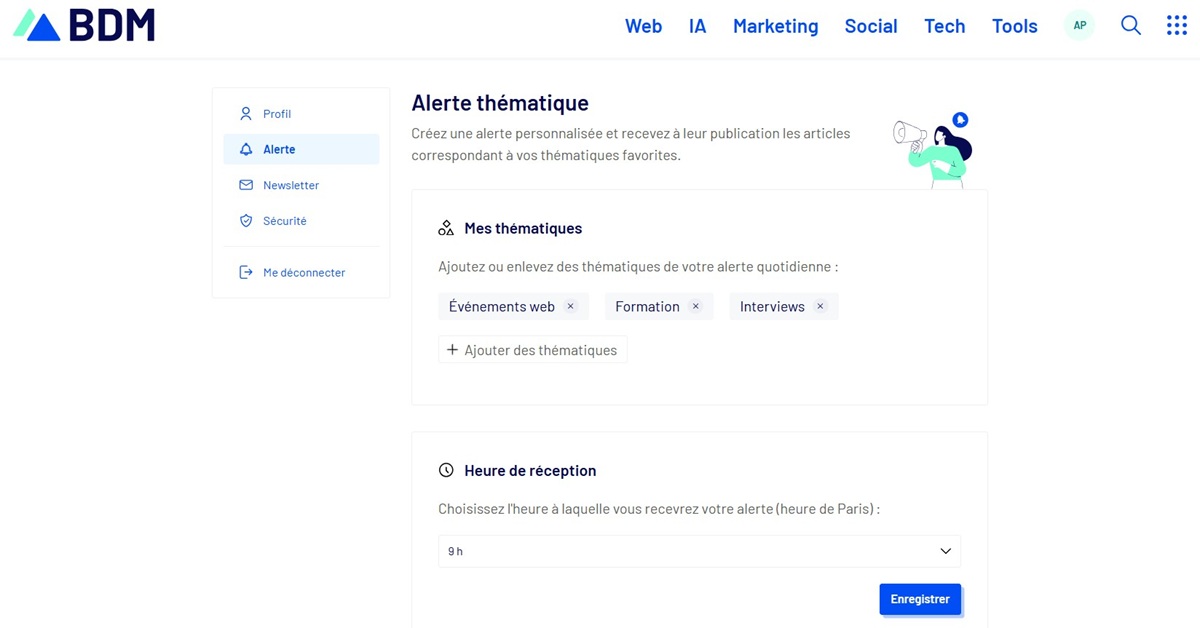
Task: Click the clock icon beside Heure de réception
Action: [x=446, y=470]
